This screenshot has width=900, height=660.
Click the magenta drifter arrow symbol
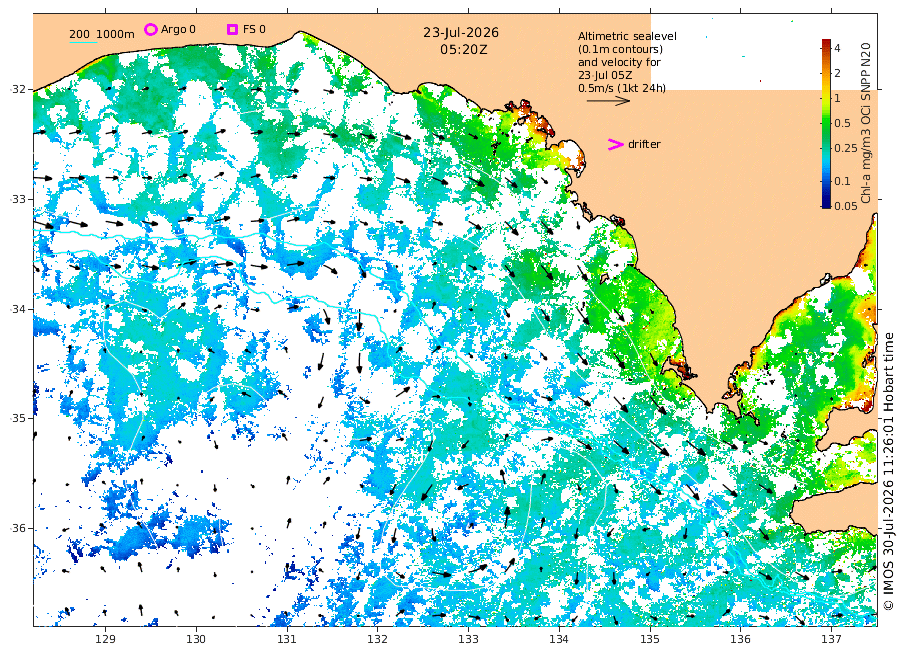click(x=615, y=145)
